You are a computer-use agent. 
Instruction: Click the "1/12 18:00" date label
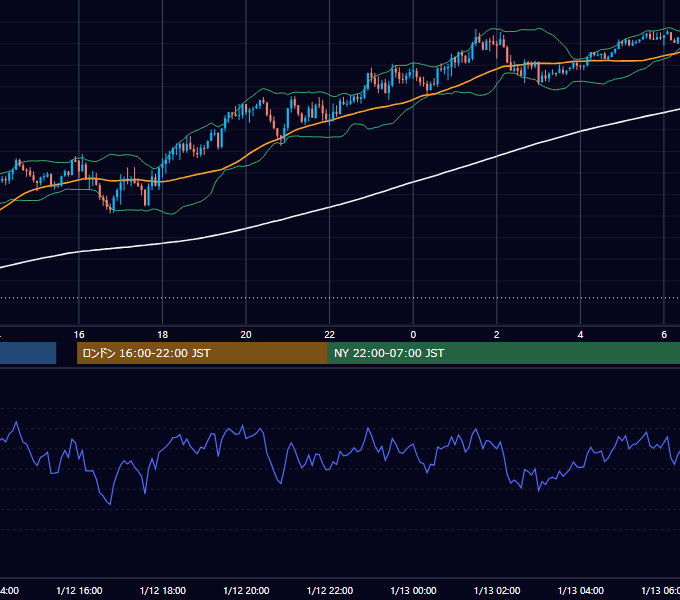163,590
